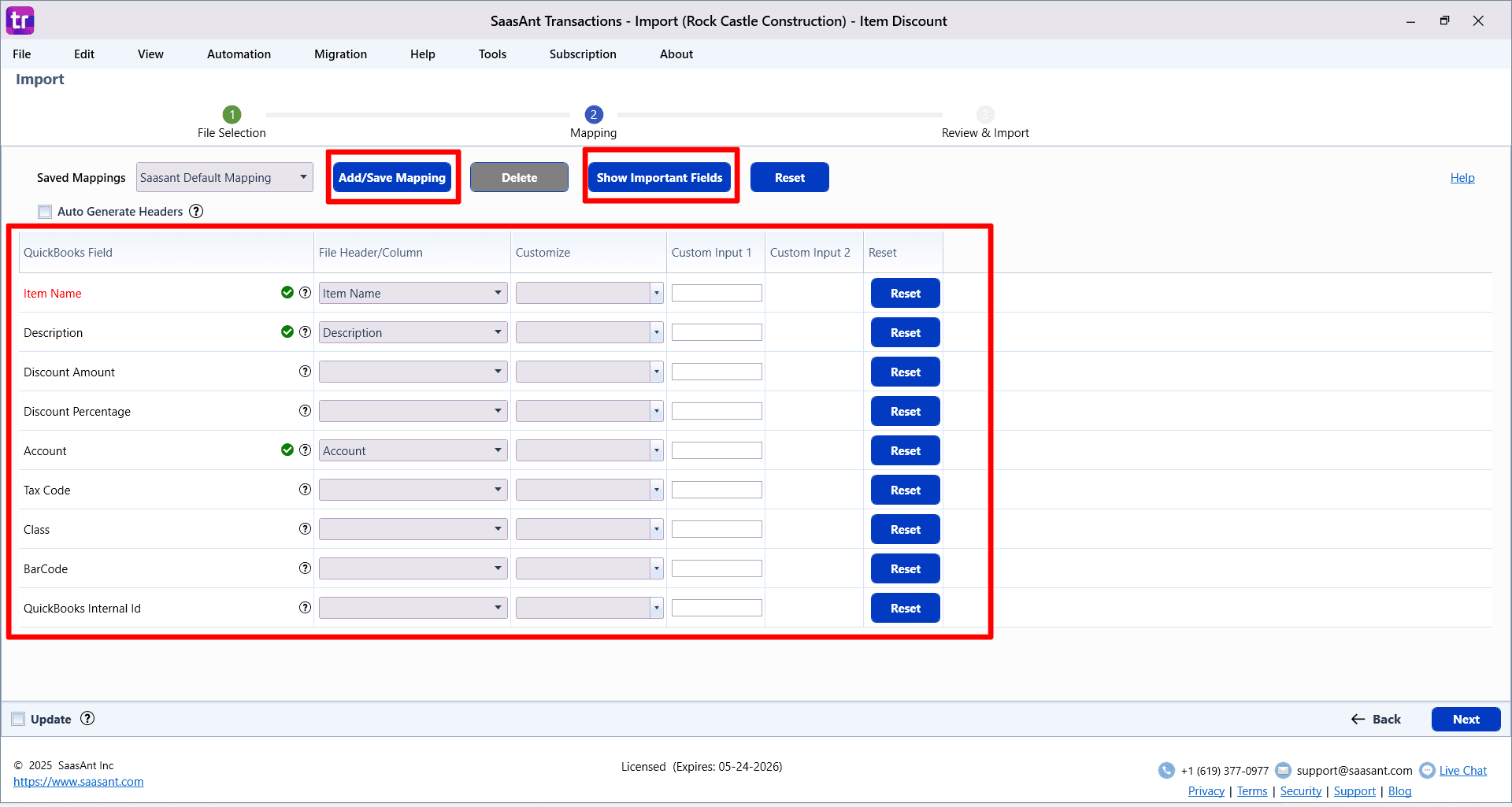Image resolution: width=1512 pixels, height=807 pixels.
Task: Reset the Tax Code row
Action: click(905, 490)
